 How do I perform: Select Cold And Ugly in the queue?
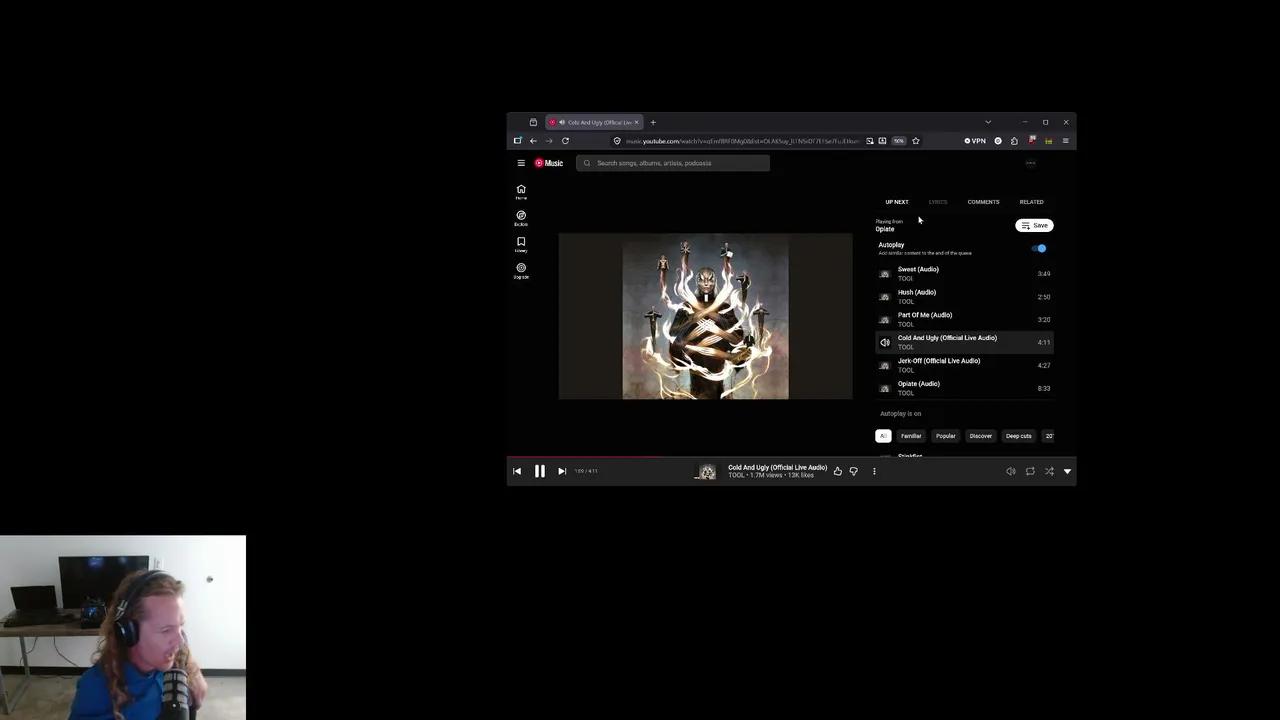coord(965,342)
